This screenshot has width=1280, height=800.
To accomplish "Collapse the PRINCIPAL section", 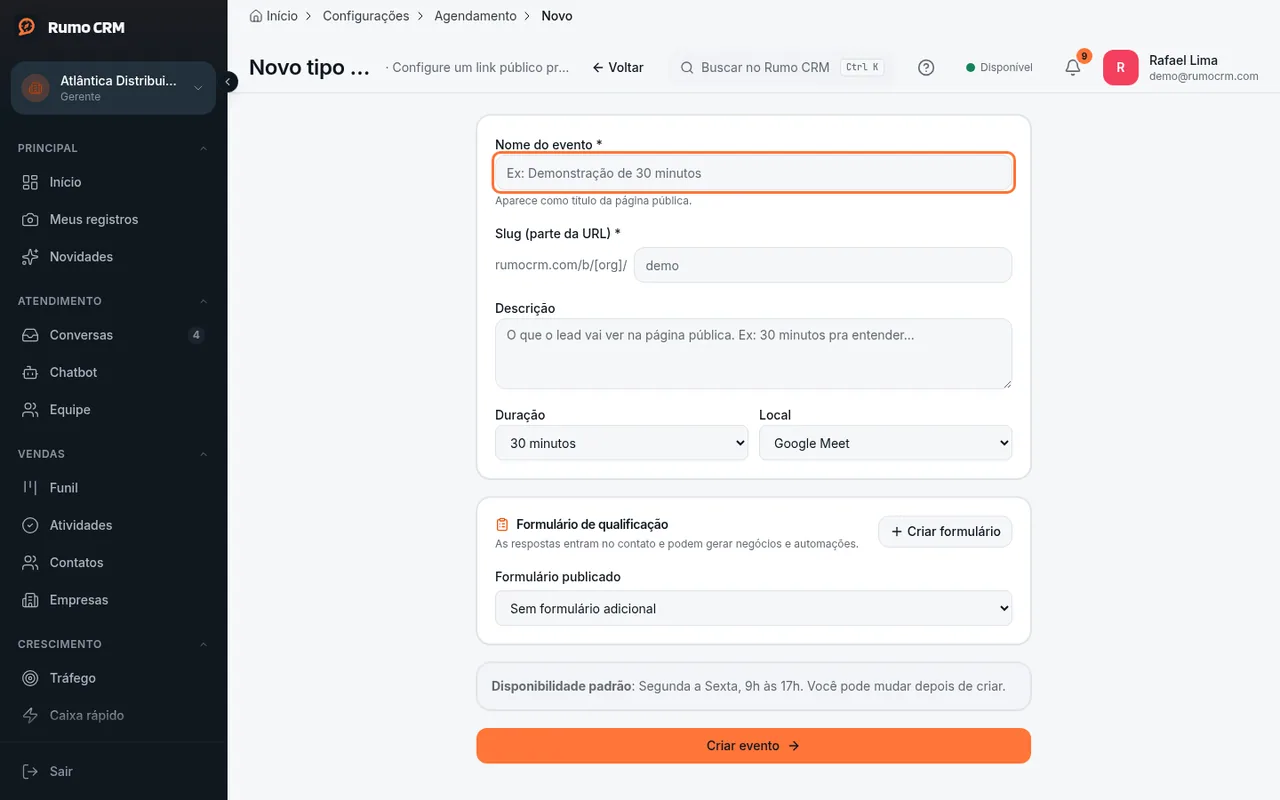I will coord(203,148).
